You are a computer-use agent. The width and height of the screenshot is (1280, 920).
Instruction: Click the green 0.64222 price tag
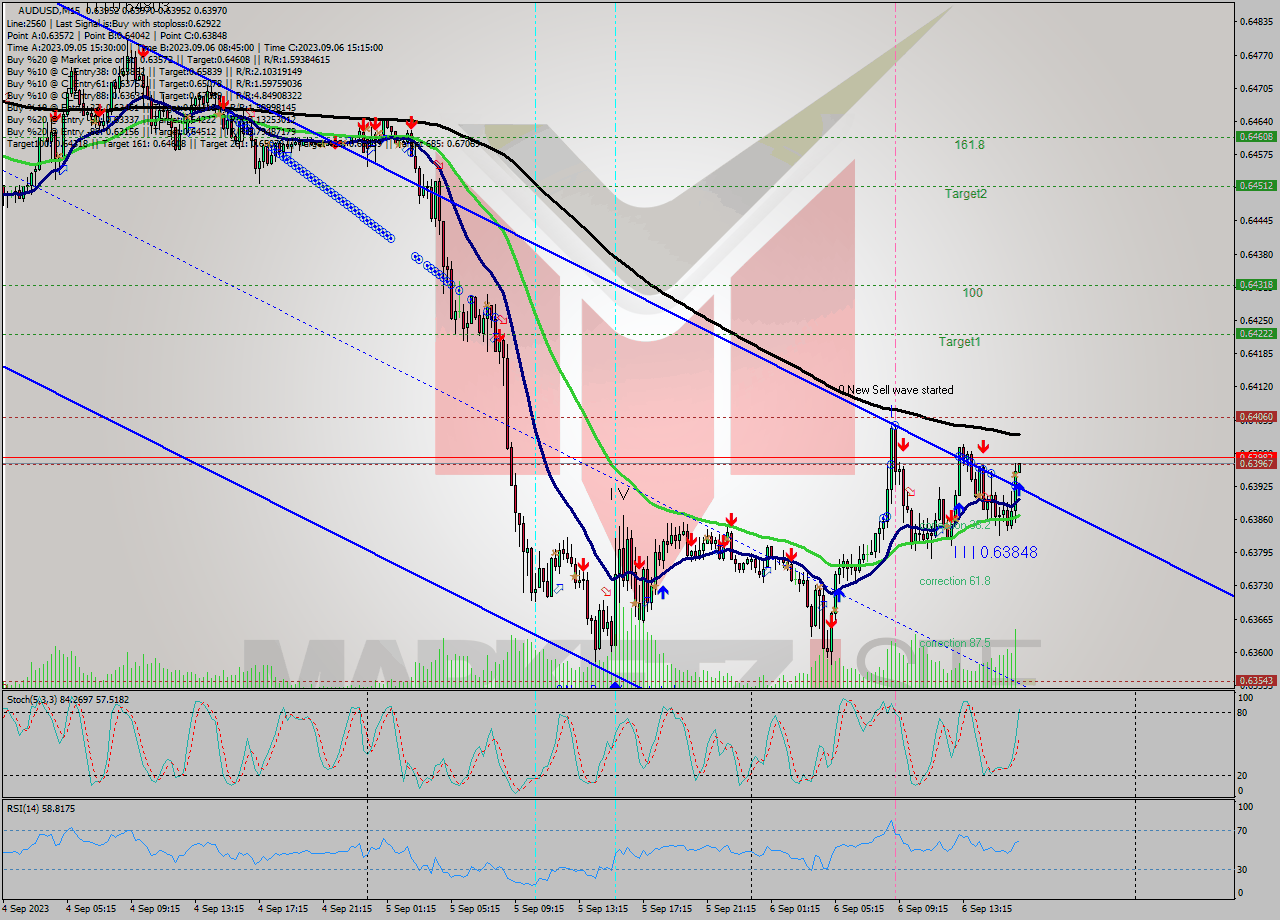tap(1256, 333)
